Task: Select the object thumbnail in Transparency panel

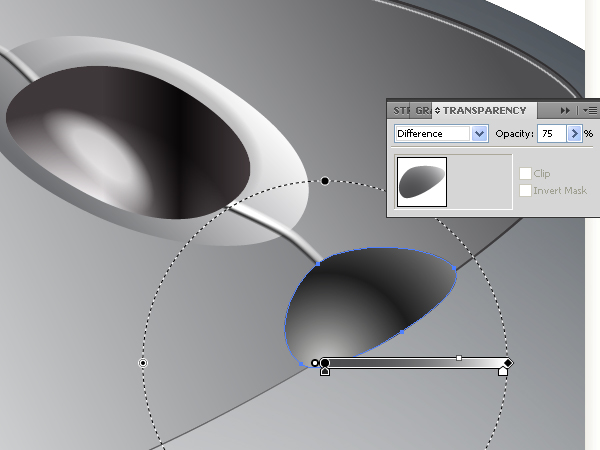Action: pos(422,182)
